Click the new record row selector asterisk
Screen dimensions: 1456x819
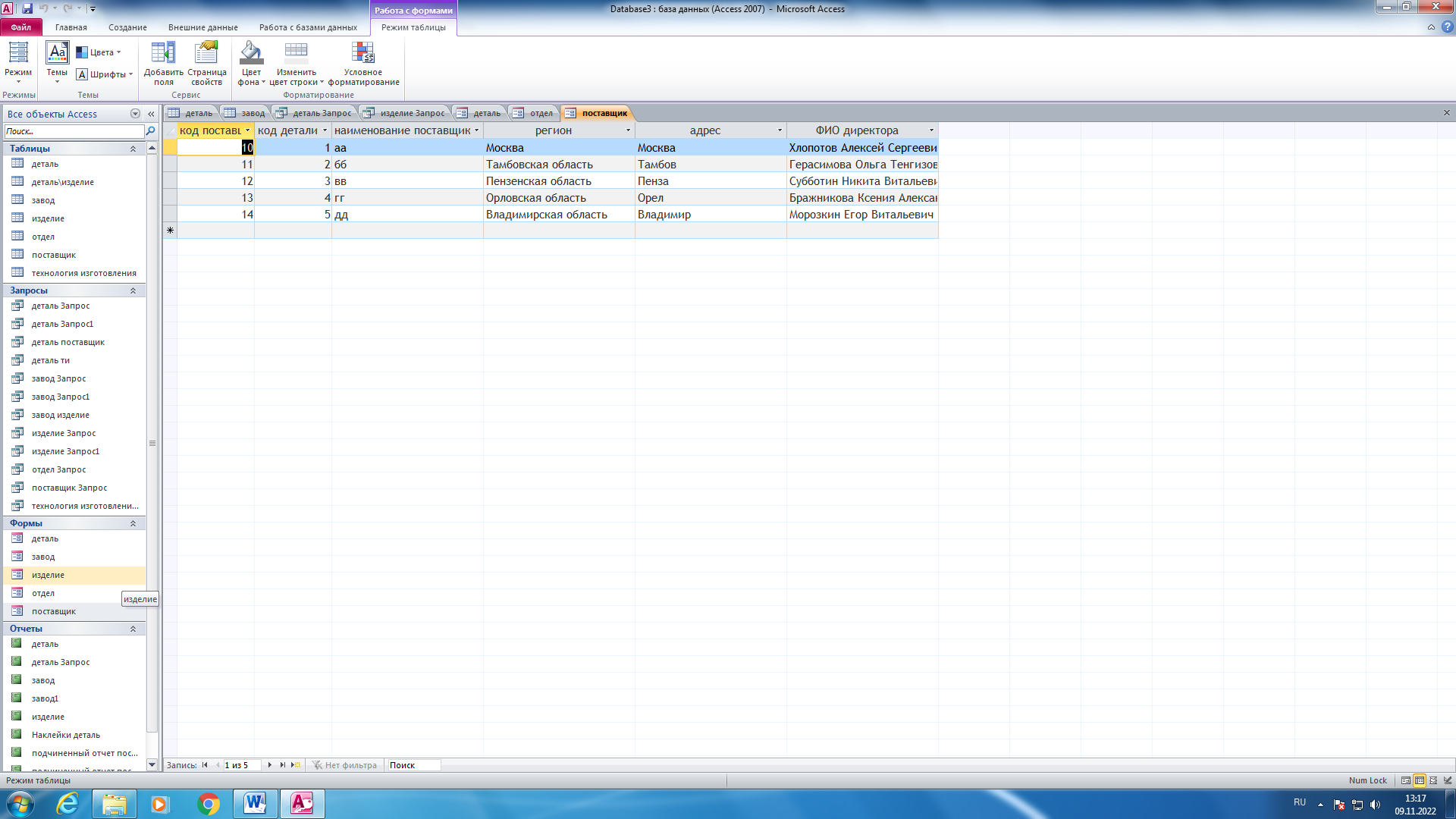170,231
